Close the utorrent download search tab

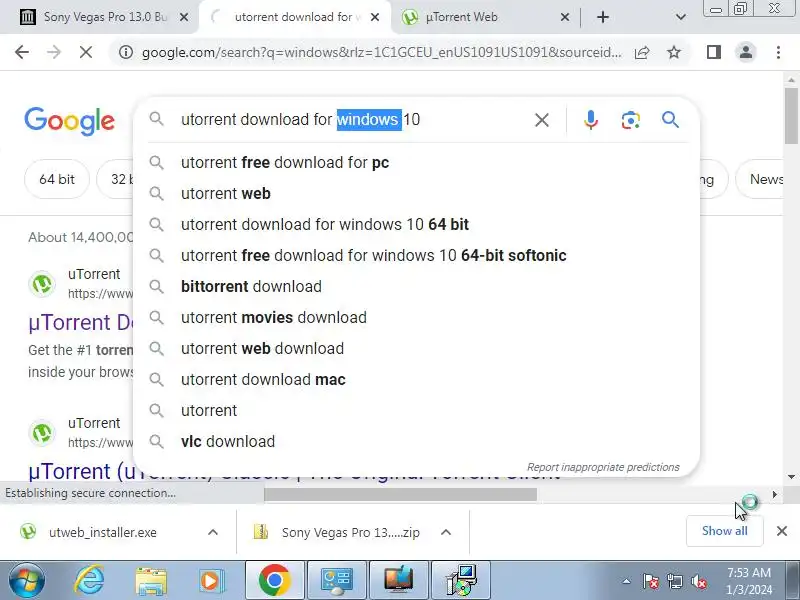(x=374, y=17)
